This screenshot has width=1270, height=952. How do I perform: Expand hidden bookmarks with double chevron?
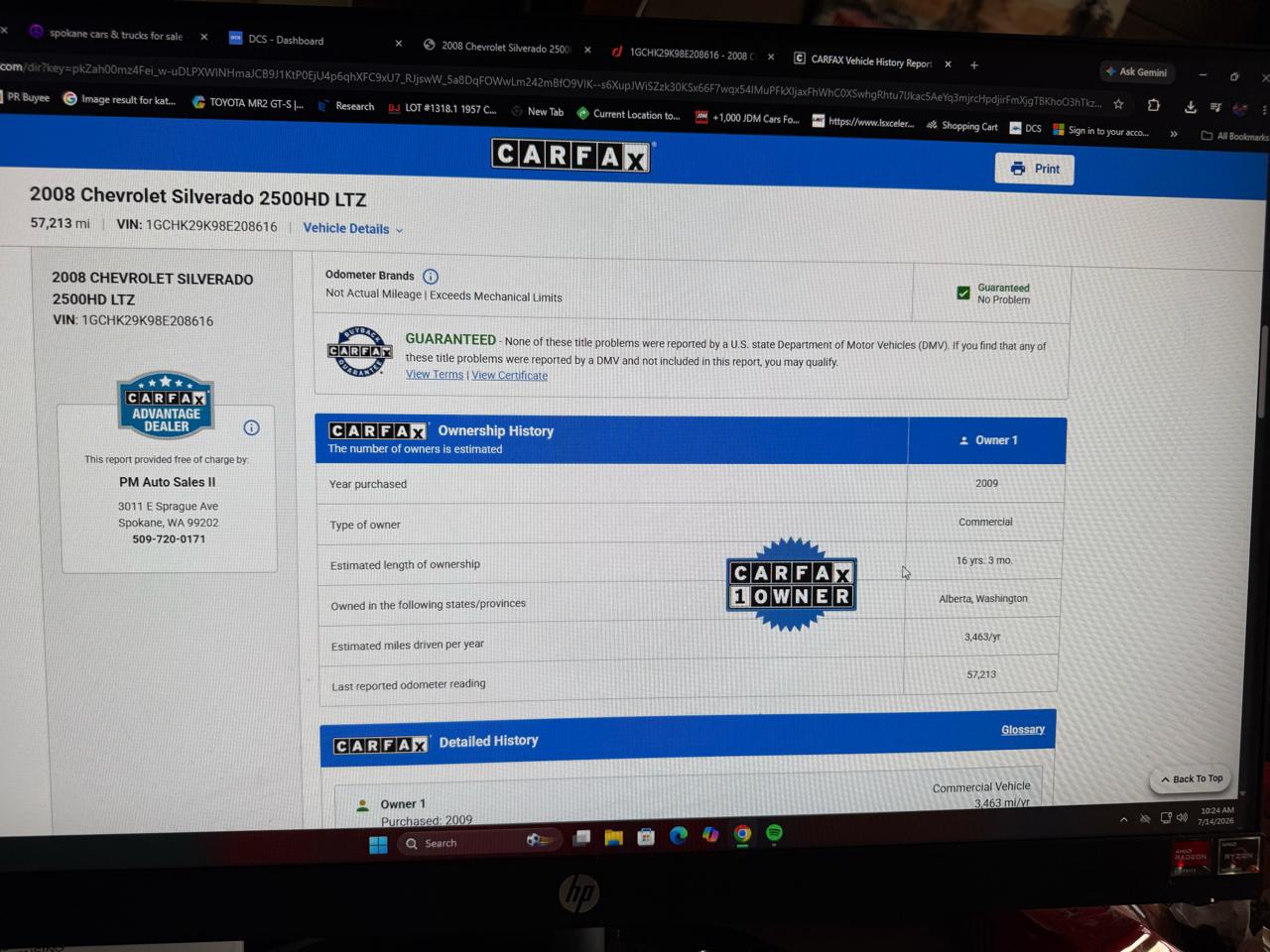coord(1174,133)
